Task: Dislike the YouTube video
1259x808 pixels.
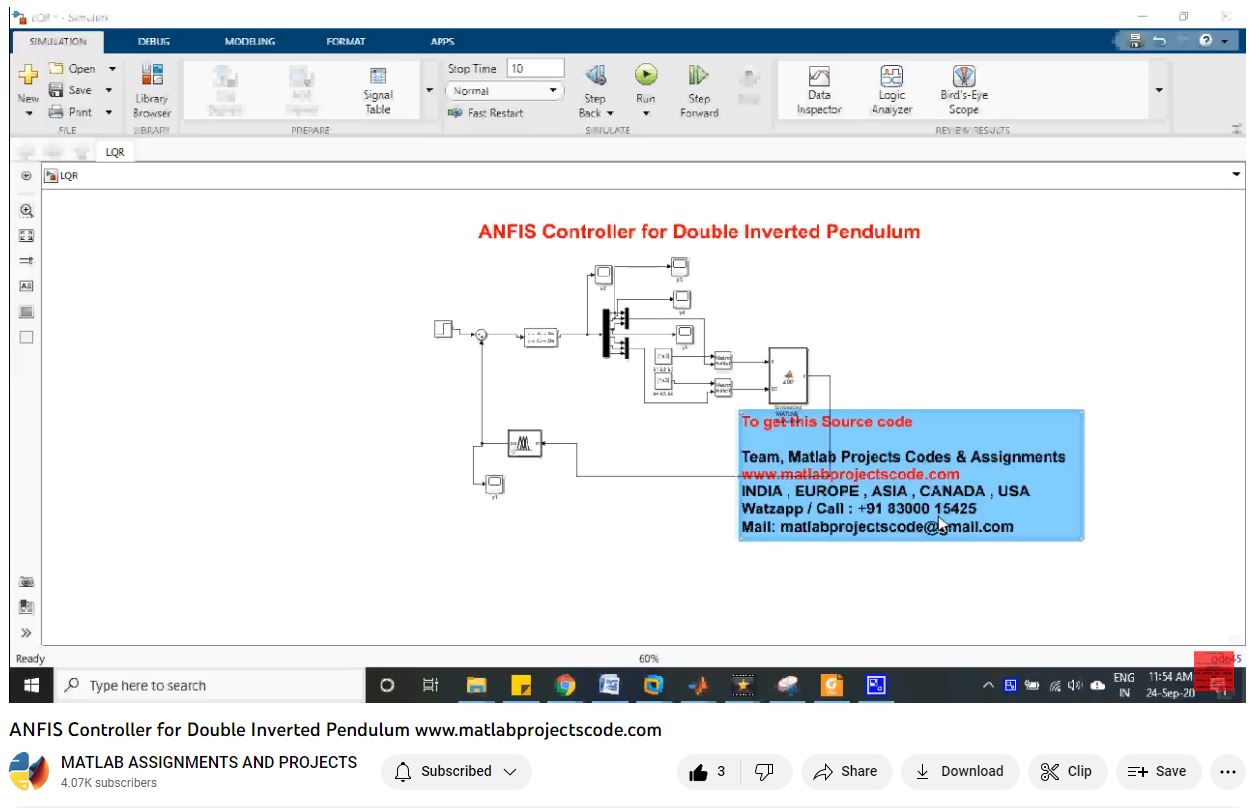Action: (x=765, y=771)
